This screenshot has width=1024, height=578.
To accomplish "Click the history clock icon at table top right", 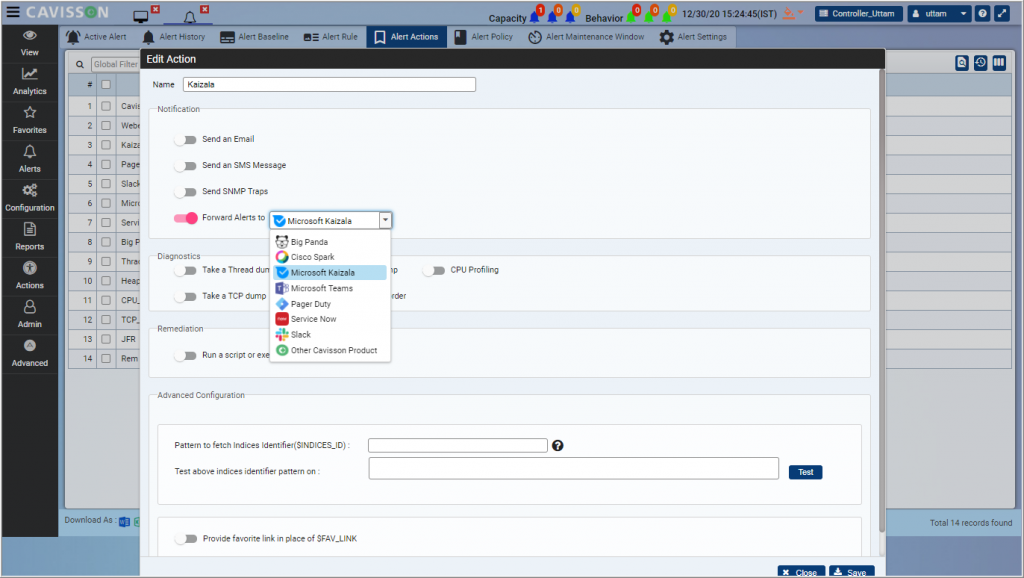I will (x=980, y=63).
